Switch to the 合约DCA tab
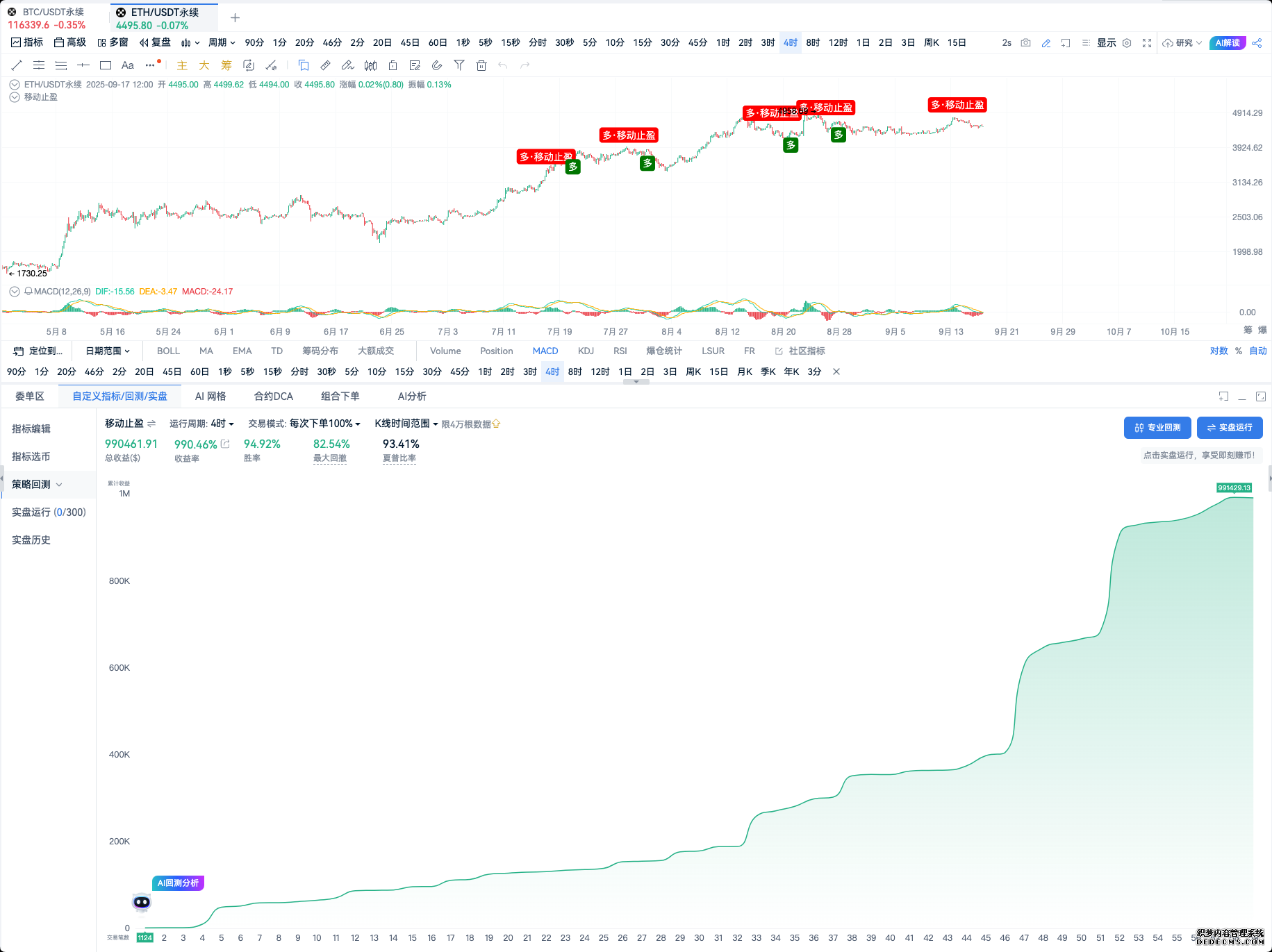1272x952 pixels. point(274,396)
